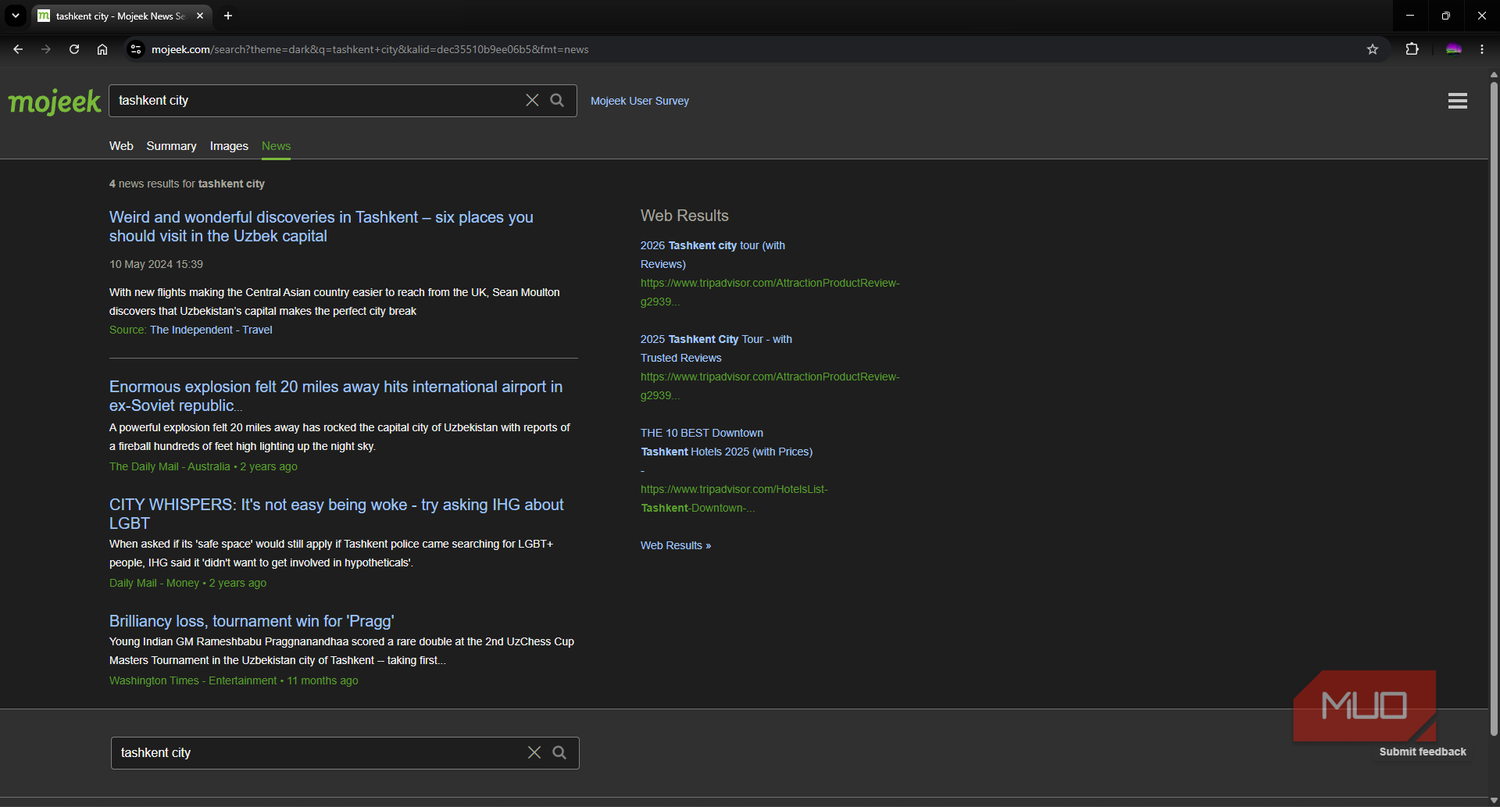Click Washington Times - Entertainment source text
The height and width of the screenshot is (807, 1500).
(193, 681)
